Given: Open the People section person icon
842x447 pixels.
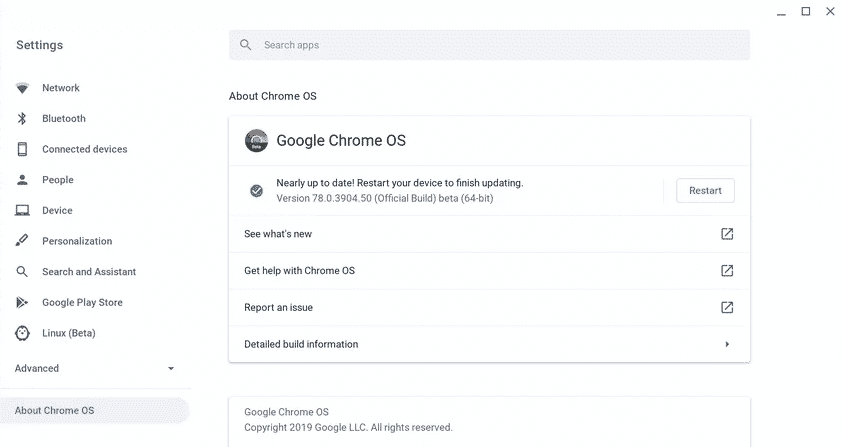Looking at the screenshot, I should pyautogui.click(x=22, y=180).
